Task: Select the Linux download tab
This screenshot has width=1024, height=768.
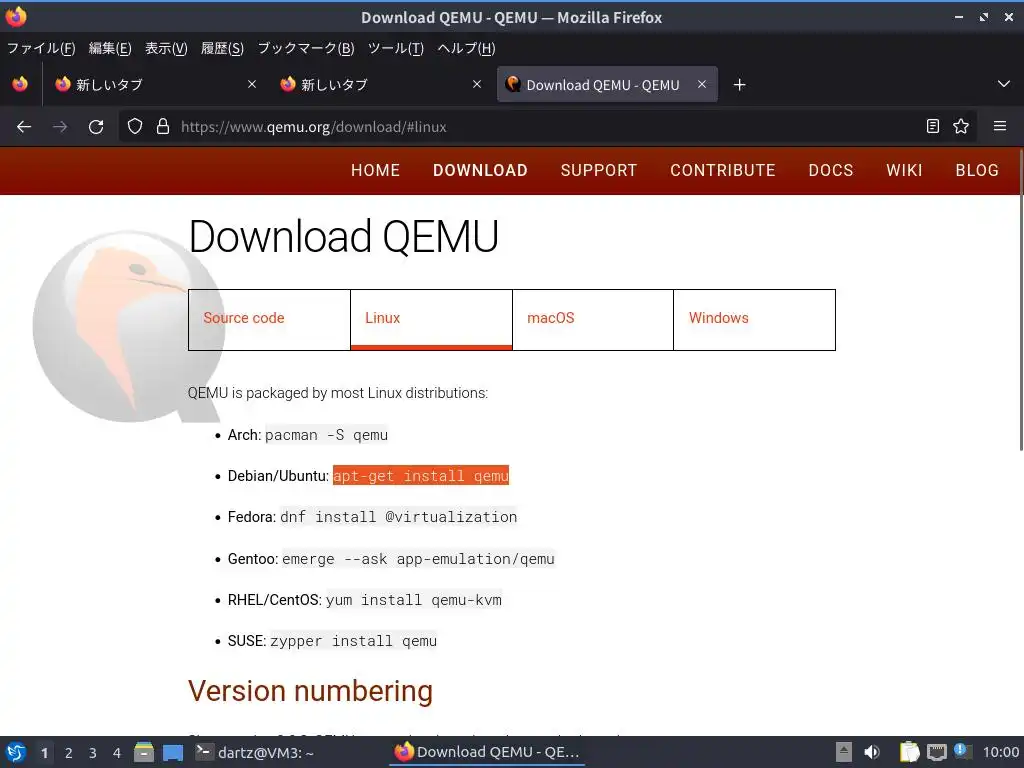Action: tap(431, 319)
